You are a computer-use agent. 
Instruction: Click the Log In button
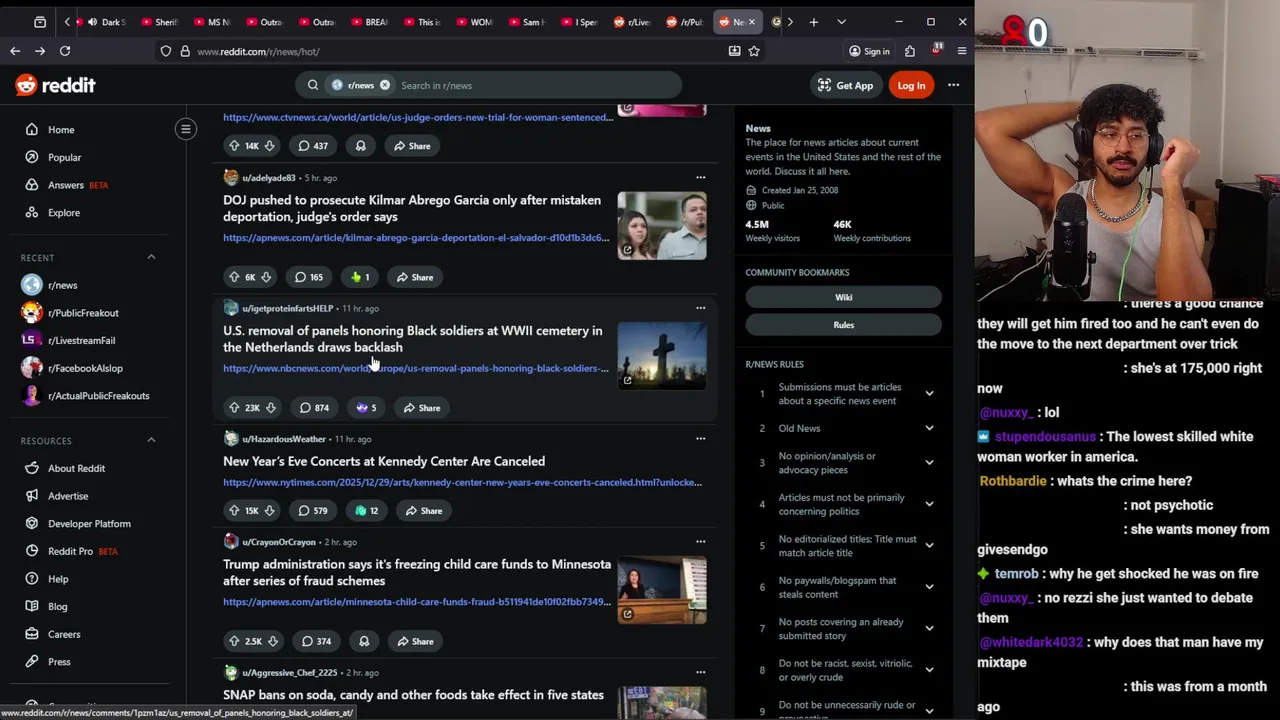pos(911,85)
